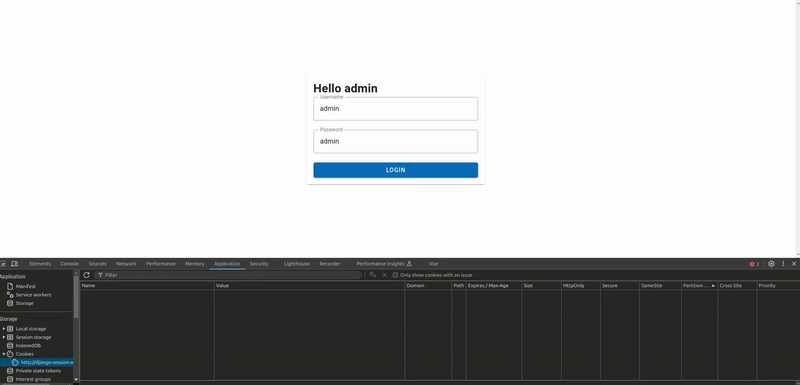
Task: Click the Session storage grid icon
Action: [x=10, y=337]
